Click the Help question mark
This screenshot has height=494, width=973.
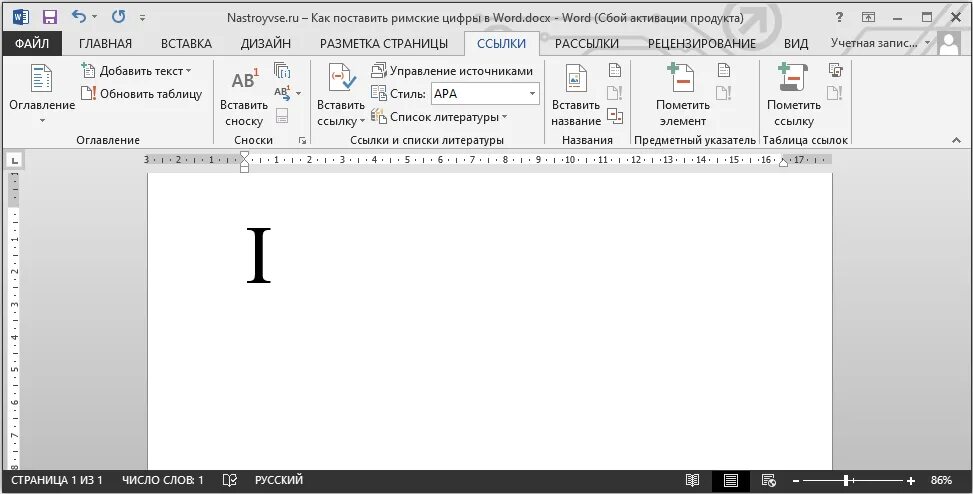[x=839, y=17]
